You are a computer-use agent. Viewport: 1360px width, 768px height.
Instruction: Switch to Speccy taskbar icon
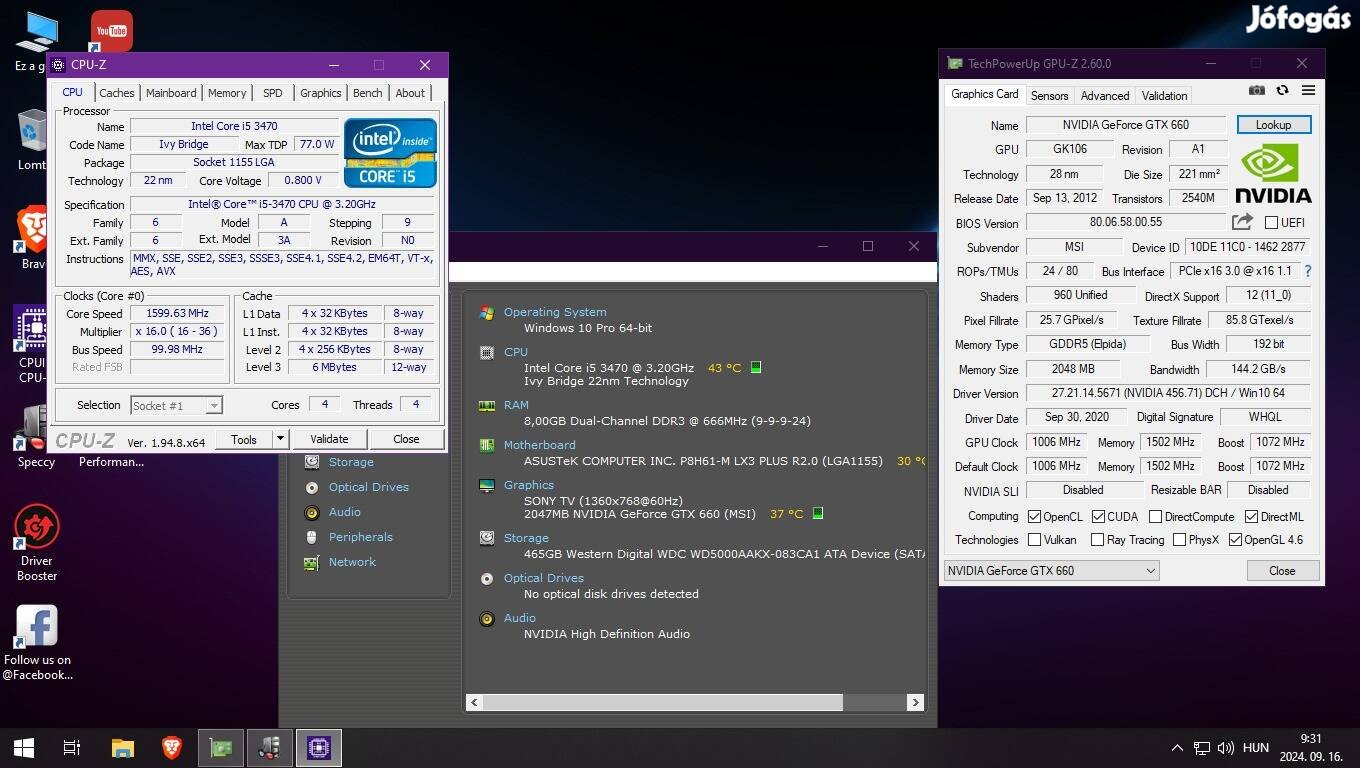(270, 747)
